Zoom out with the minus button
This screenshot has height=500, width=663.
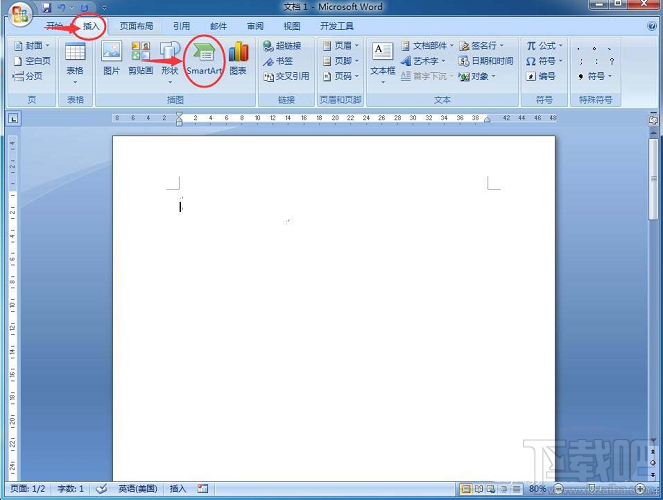pos(558,489)
